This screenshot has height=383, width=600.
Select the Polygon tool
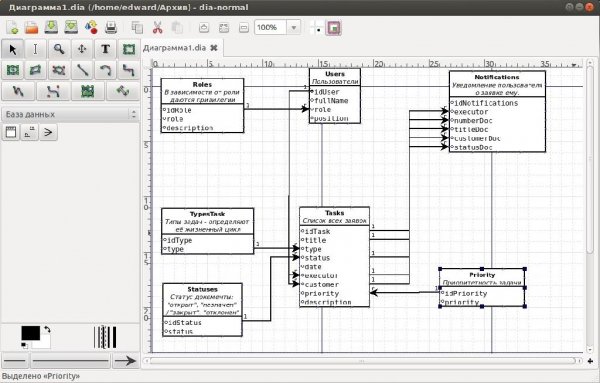click(36, 70)
